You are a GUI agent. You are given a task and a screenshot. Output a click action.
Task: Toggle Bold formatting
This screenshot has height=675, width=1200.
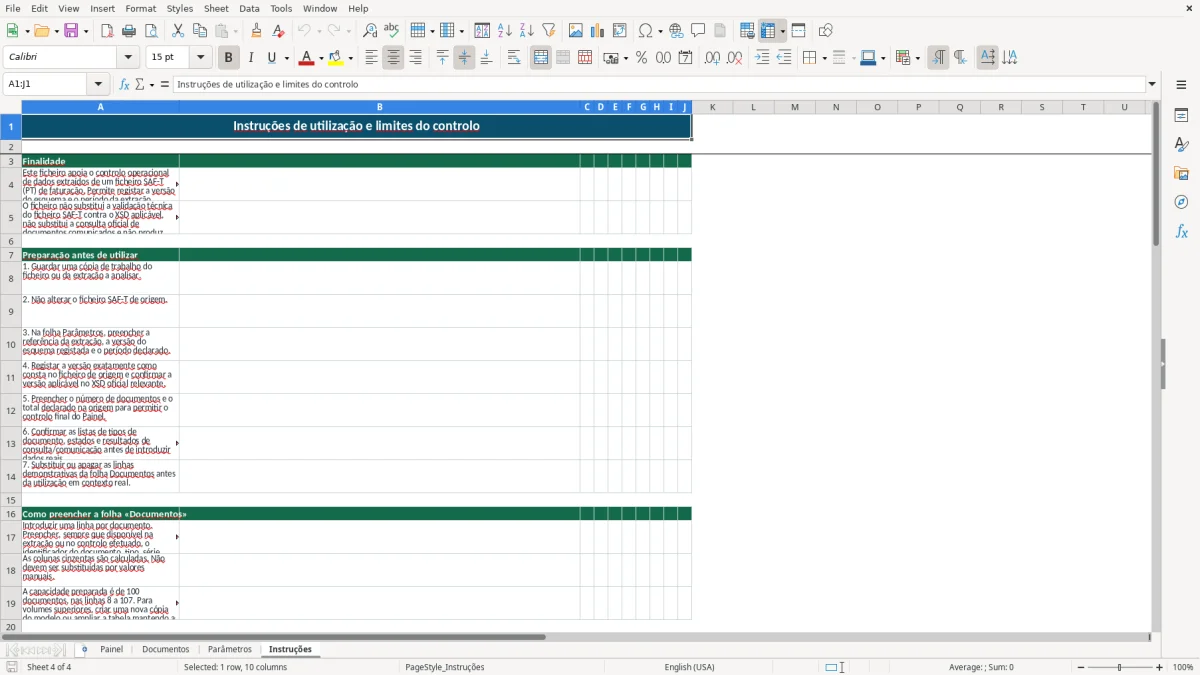[x=228, y=58]
